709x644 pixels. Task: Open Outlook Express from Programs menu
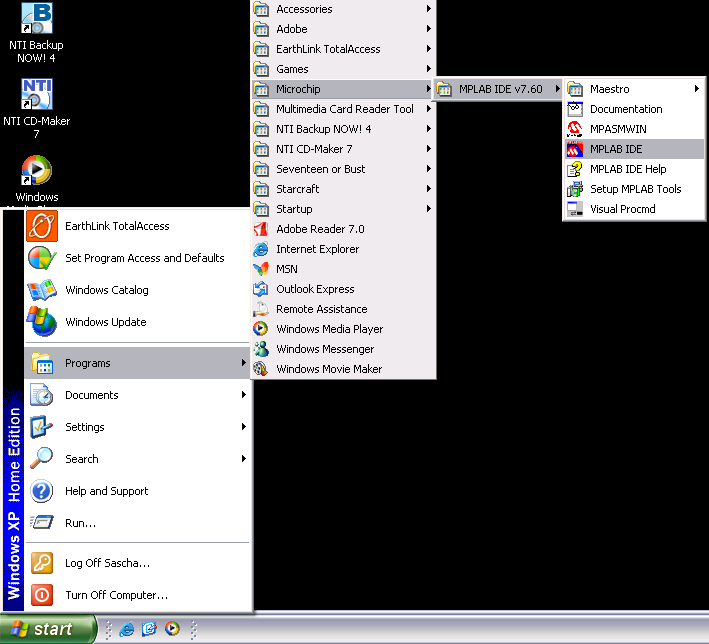(315, 289)
